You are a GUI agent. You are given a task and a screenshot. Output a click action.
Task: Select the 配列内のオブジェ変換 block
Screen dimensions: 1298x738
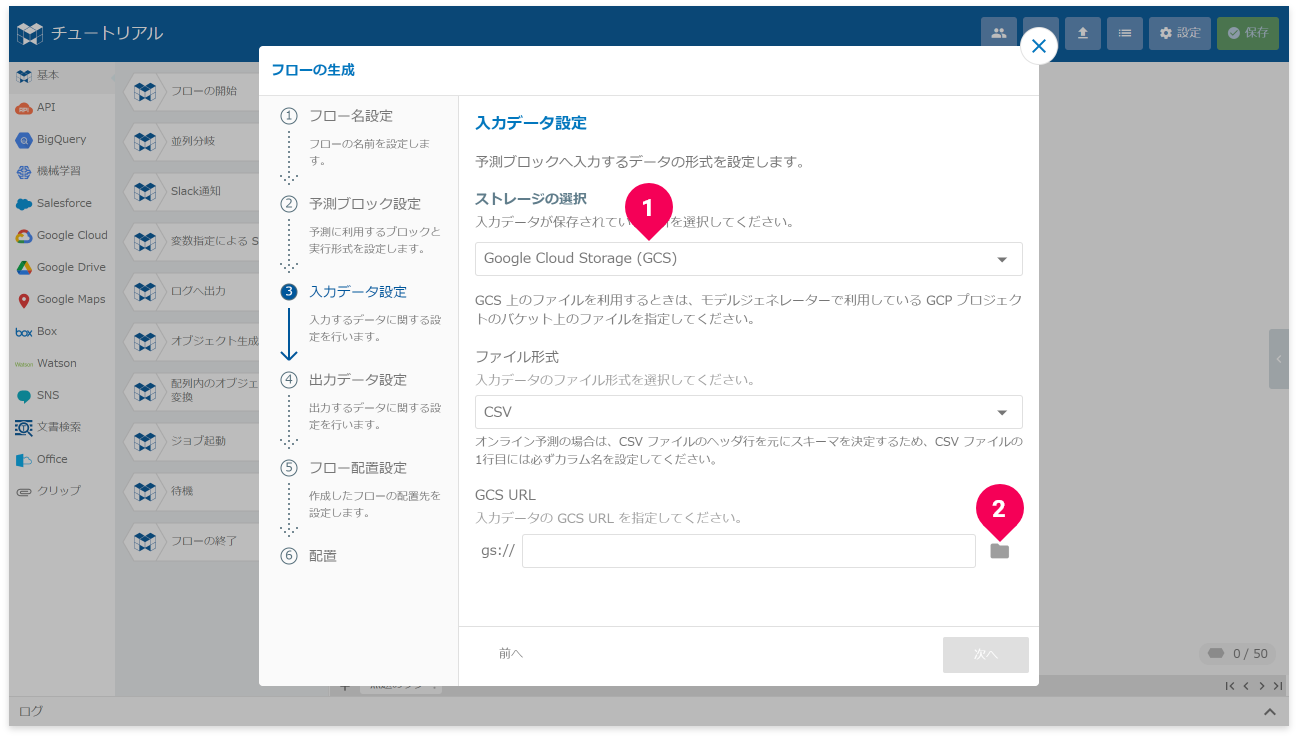(x=192, y=391)
